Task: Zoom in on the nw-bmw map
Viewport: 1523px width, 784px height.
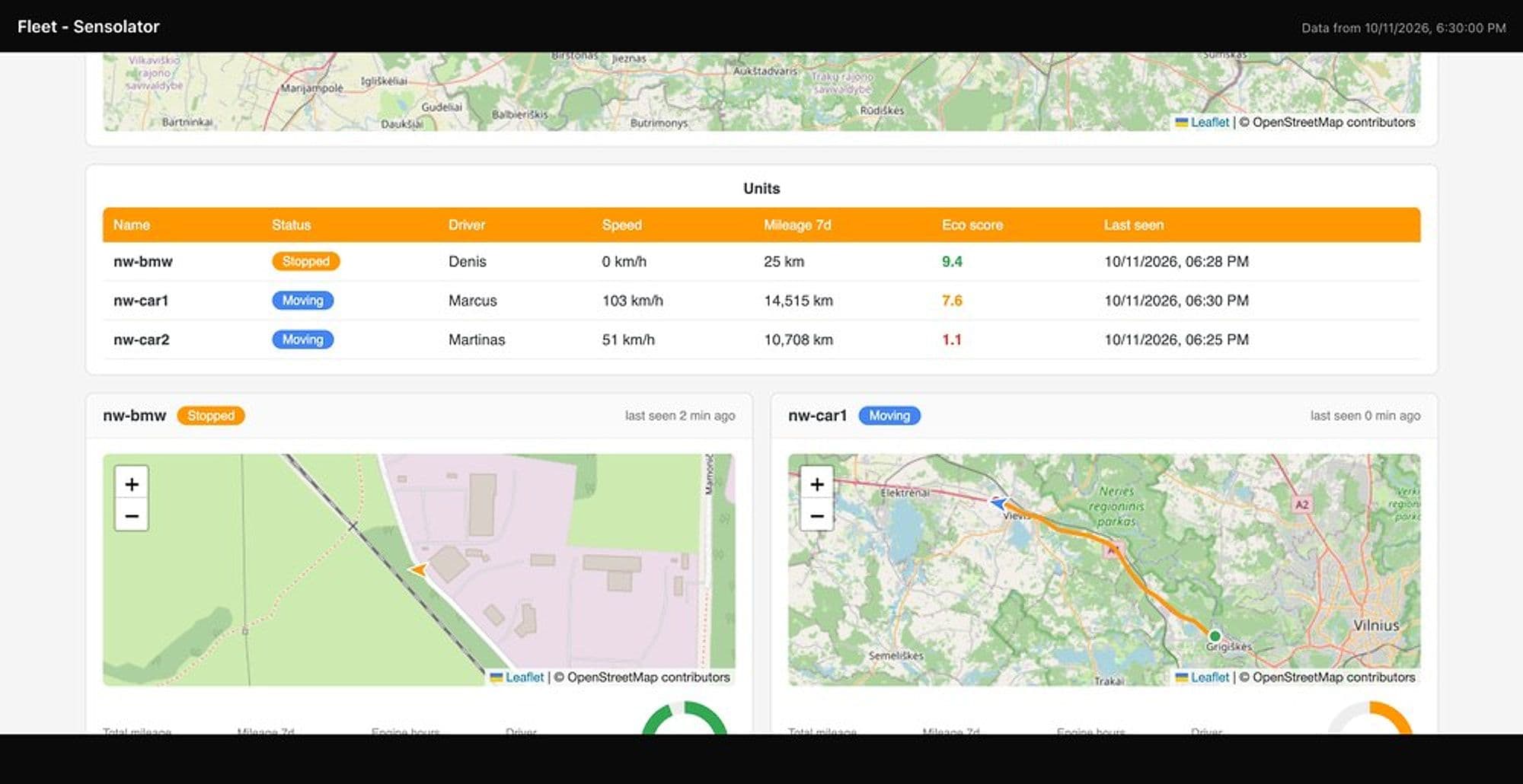Action: coord(132,484)
